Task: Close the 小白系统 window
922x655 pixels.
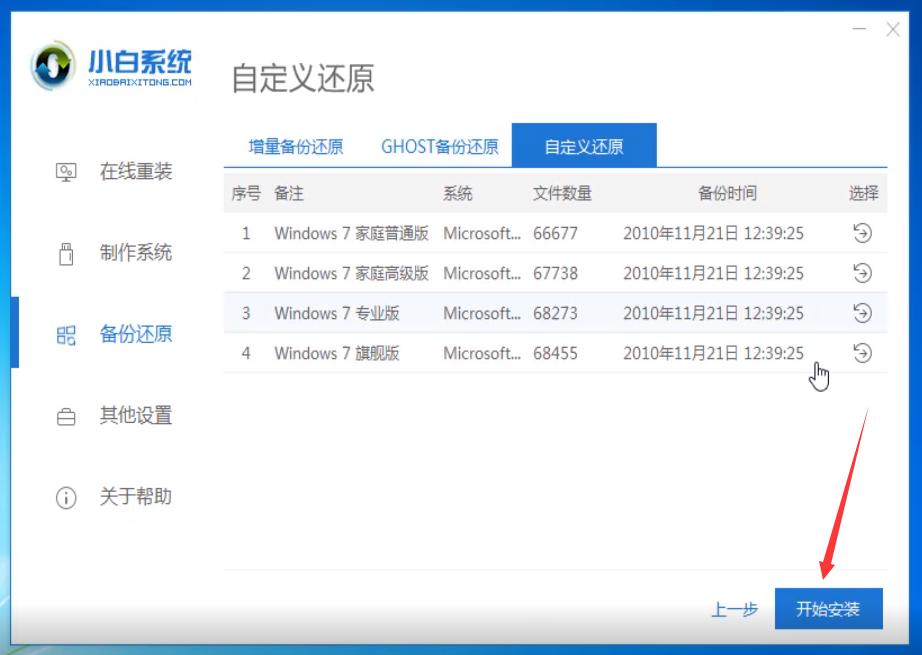Action: pyautogui.click(x=893, y=29)
